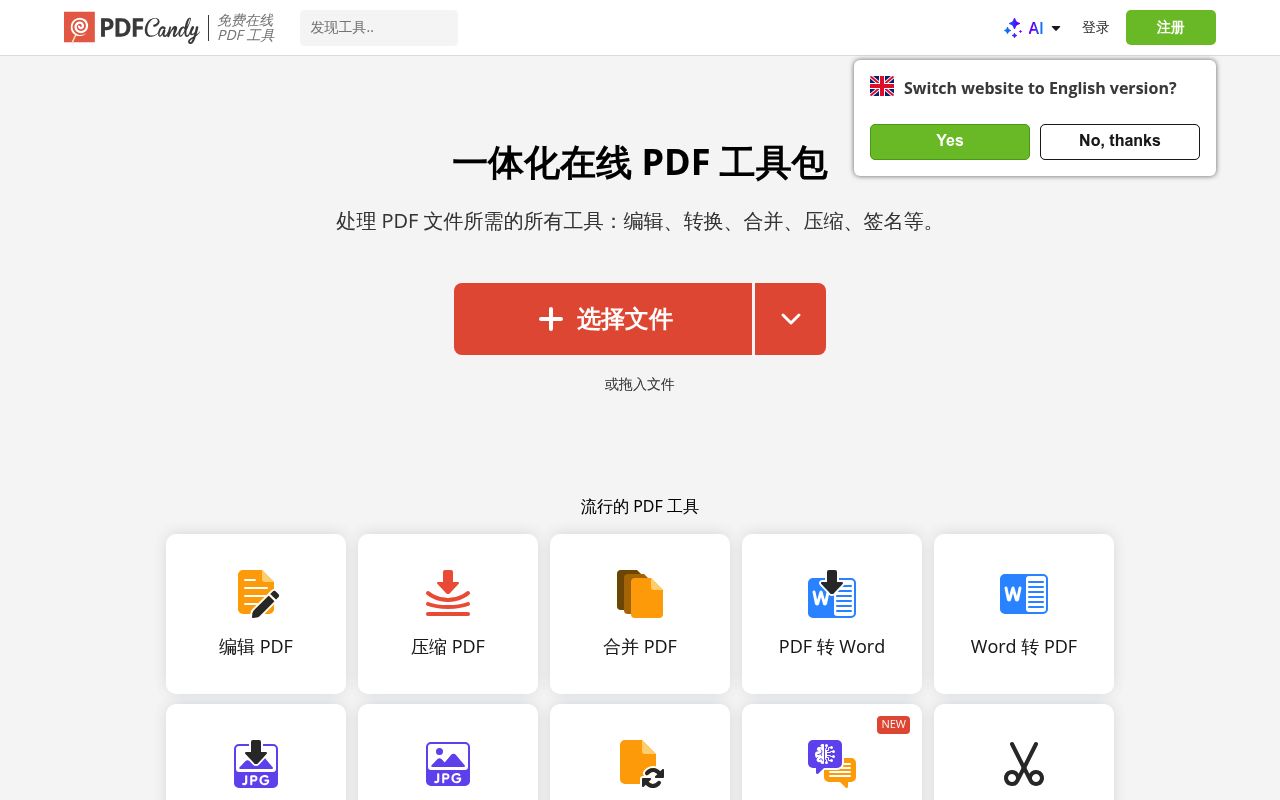1280x800 pixels.
Task: Click the PDF 转 Word label
Action: 832,647
